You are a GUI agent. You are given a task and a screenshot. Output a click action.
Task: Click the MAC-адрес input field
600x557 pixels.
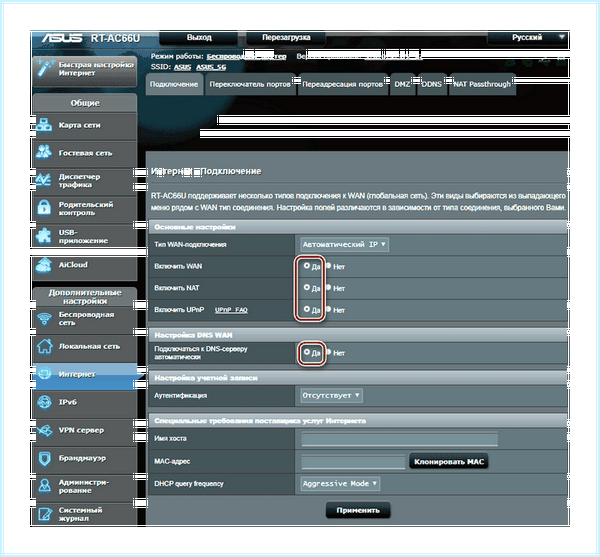pyautogui.click(x=353, y=462)
